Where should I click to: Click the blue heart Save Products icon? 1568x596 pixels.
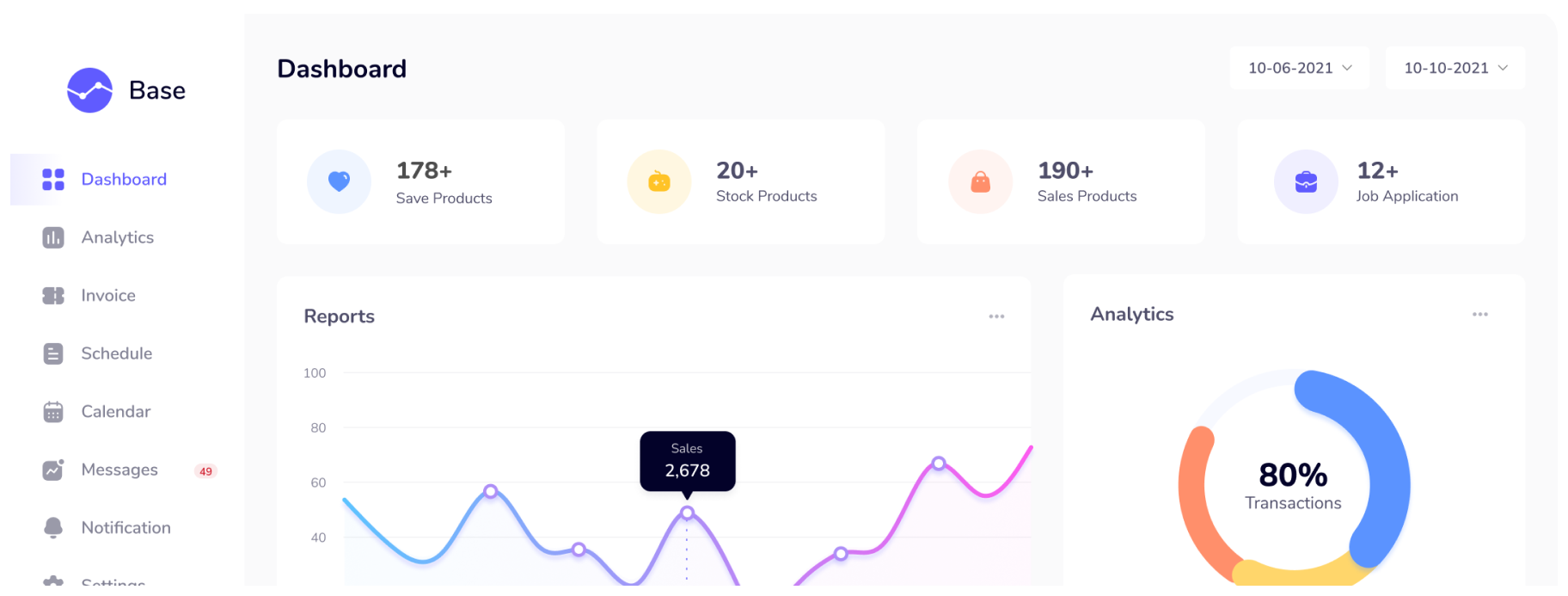(340, 181)
